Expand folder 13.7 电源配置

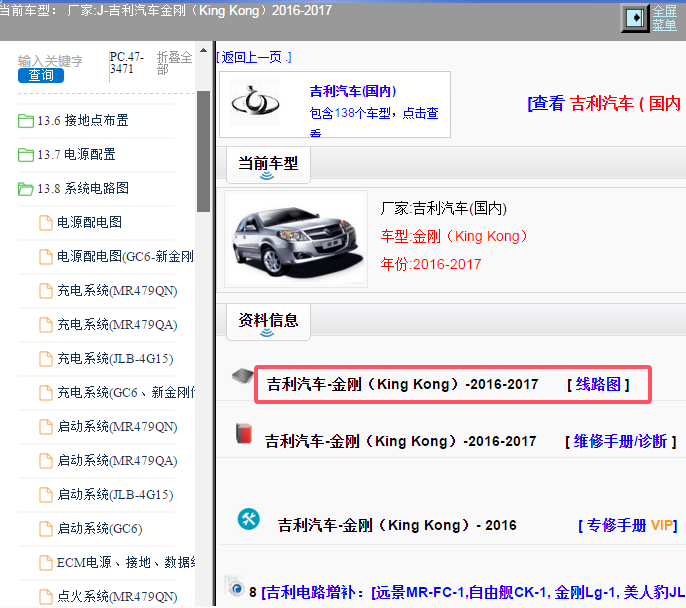click(76, 154)
